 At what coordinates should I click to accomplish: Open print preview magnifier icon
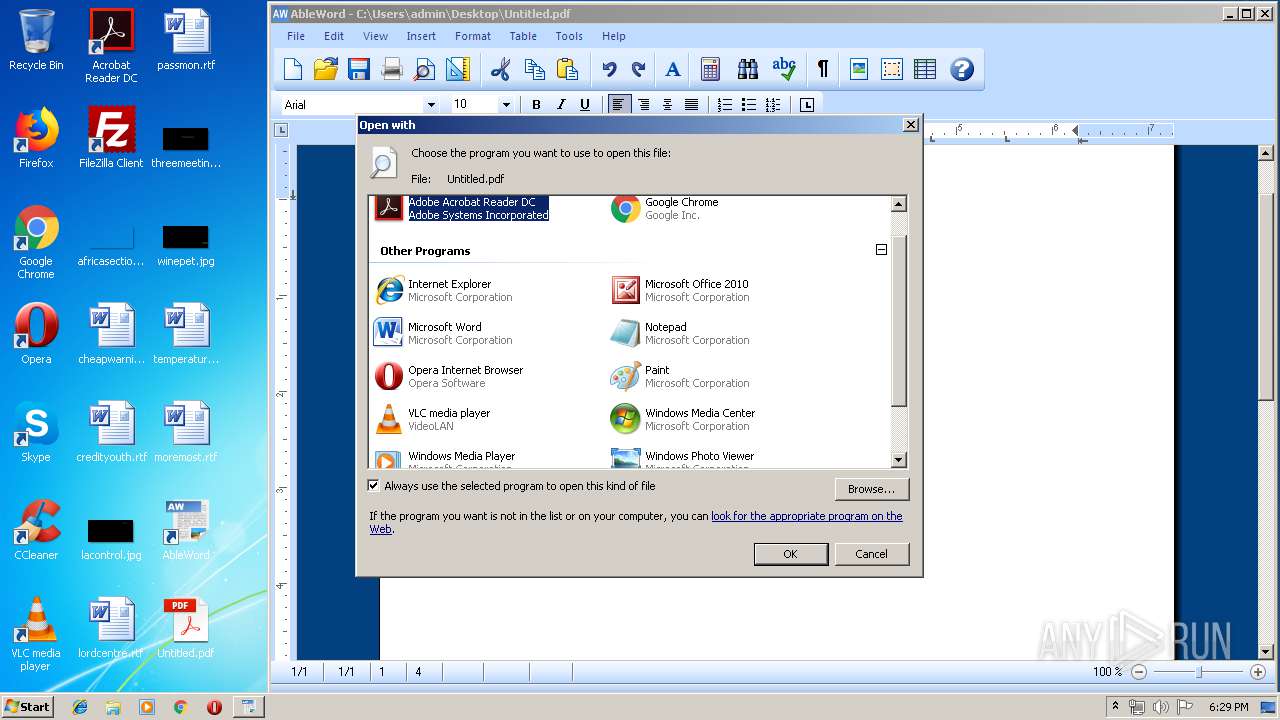425,69
